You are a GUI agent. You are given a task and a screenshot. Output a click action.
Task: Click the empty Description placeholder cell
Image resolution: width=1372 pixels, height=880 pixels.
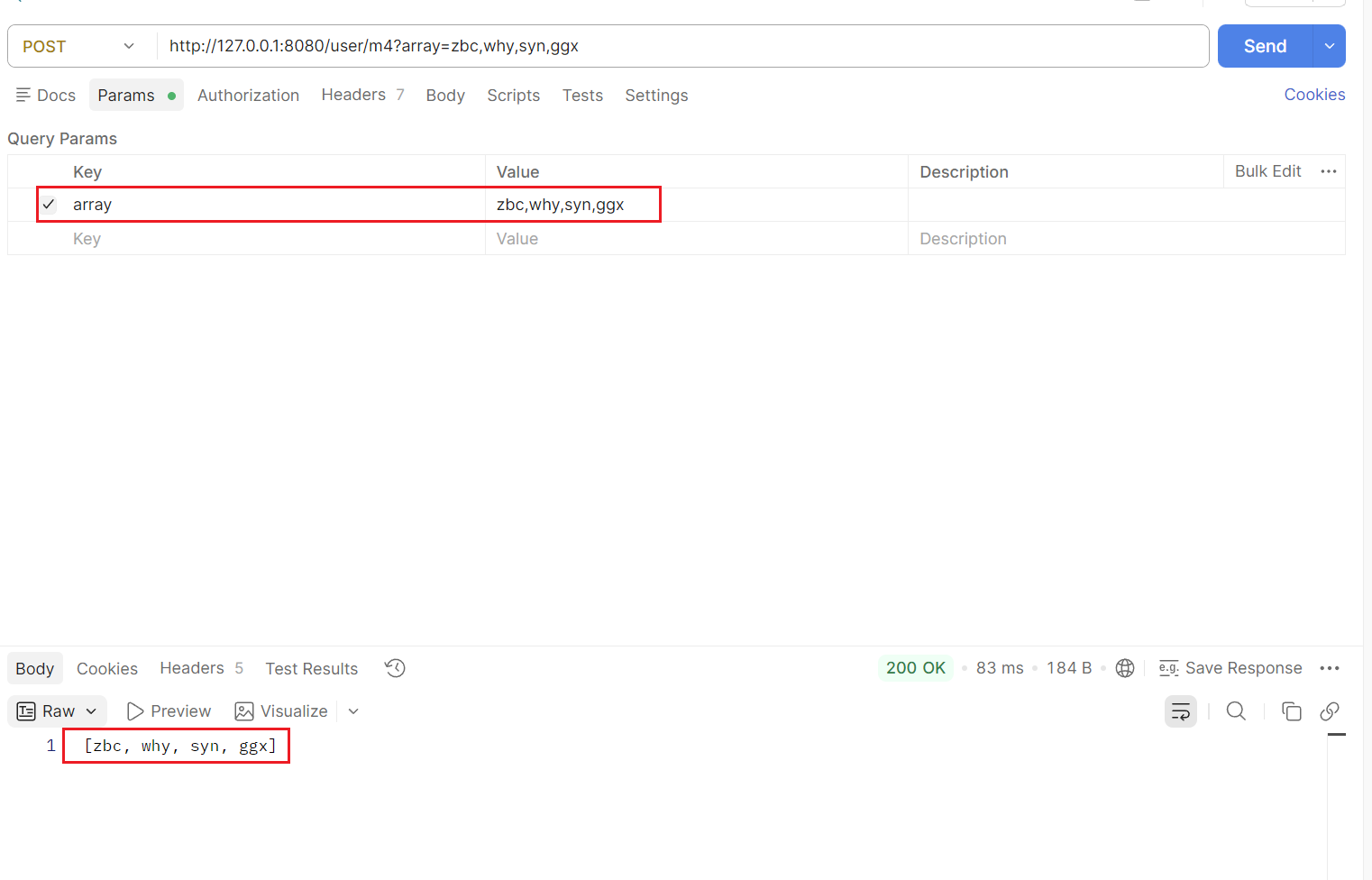(x=1127, y=239)
